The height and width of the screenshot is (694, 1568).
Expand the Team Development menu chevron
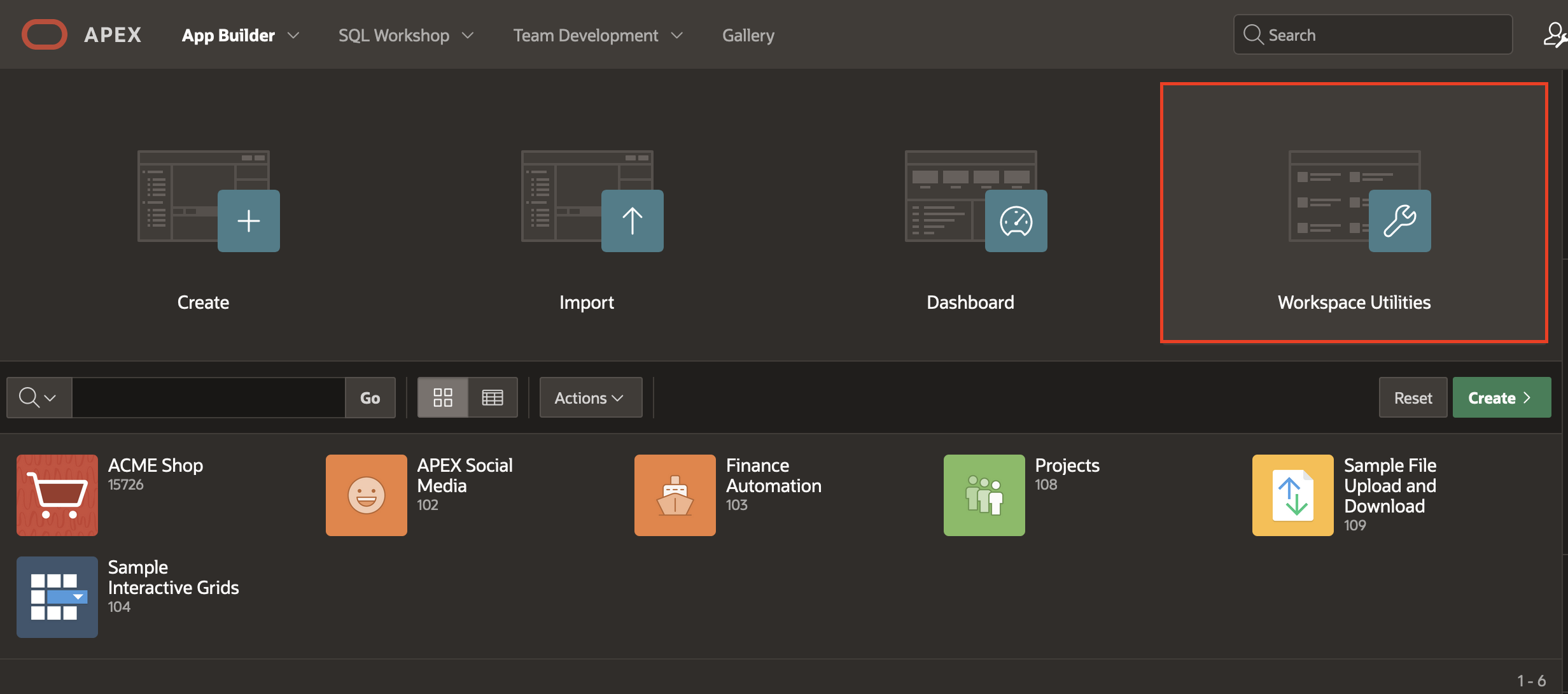677,36
